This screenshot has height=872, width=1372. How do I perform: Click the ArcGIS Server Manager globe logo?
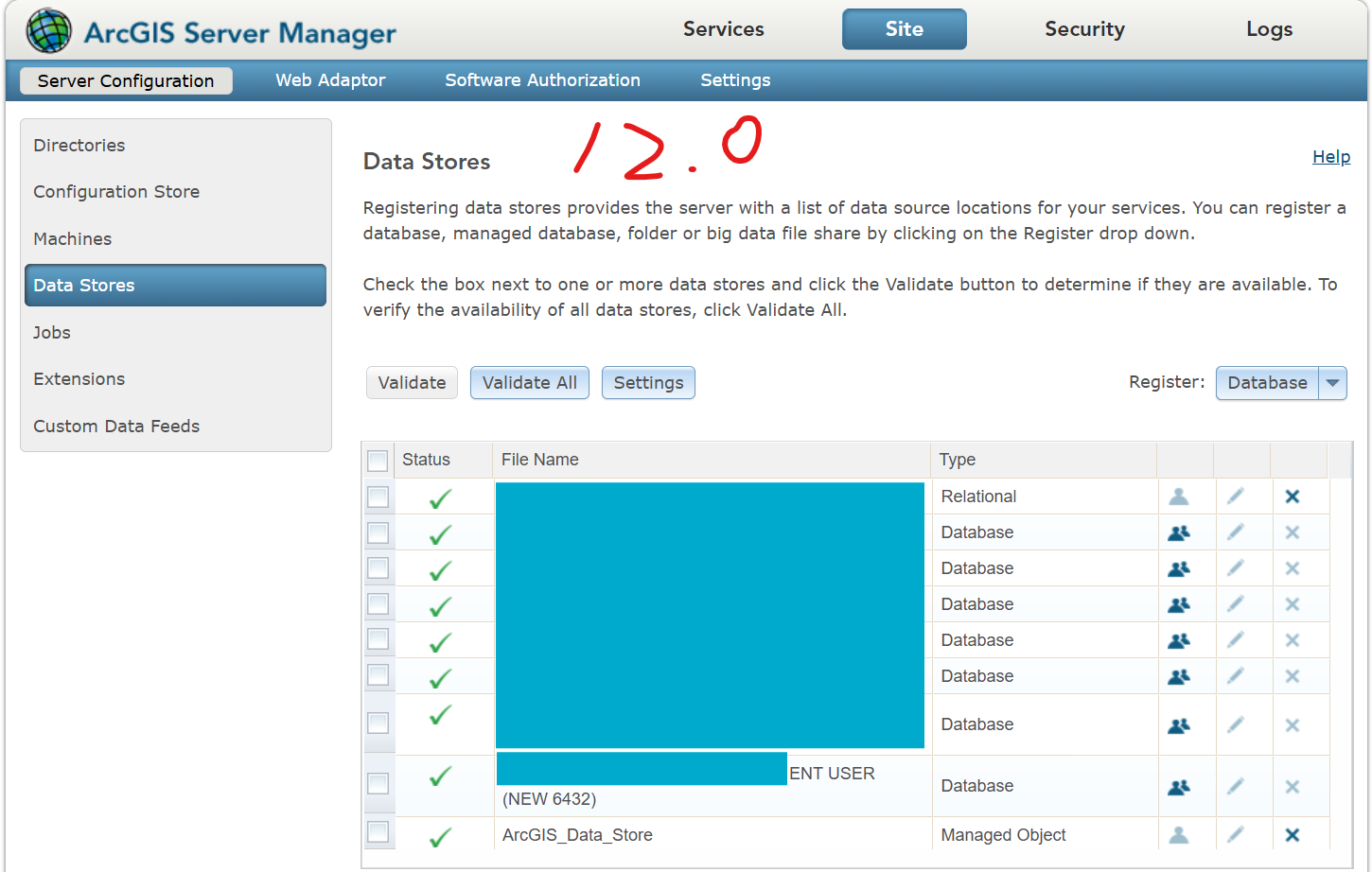[48, 30]
